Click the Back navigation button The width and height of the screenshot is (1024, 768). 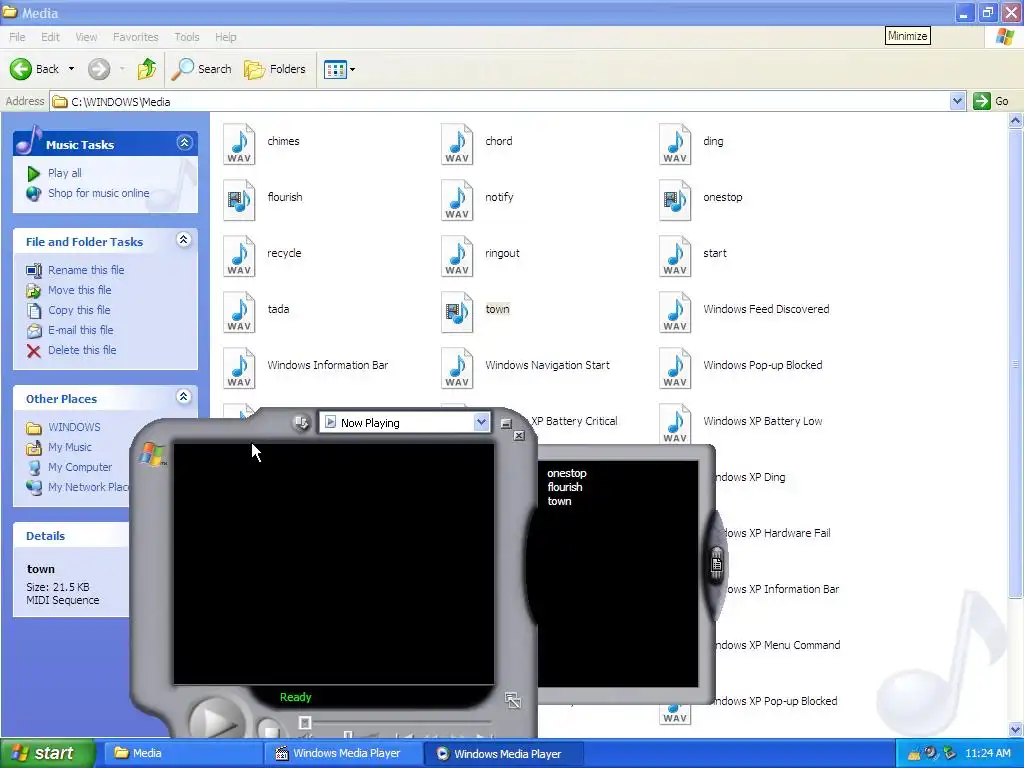tap(35, 69)
